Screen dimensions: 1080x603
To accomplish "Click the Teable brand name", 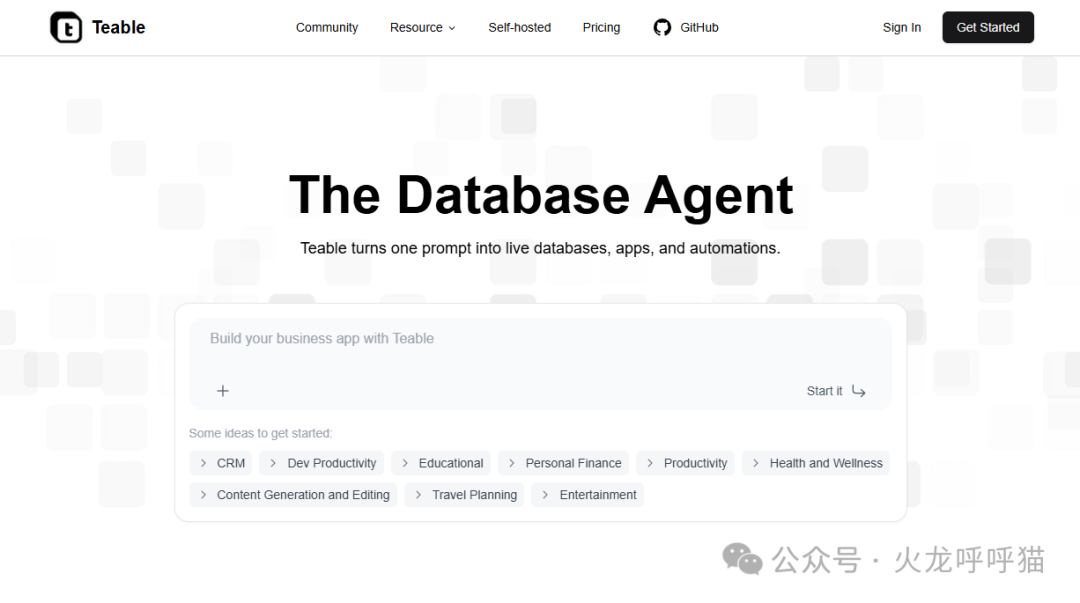I will (118, 28).
